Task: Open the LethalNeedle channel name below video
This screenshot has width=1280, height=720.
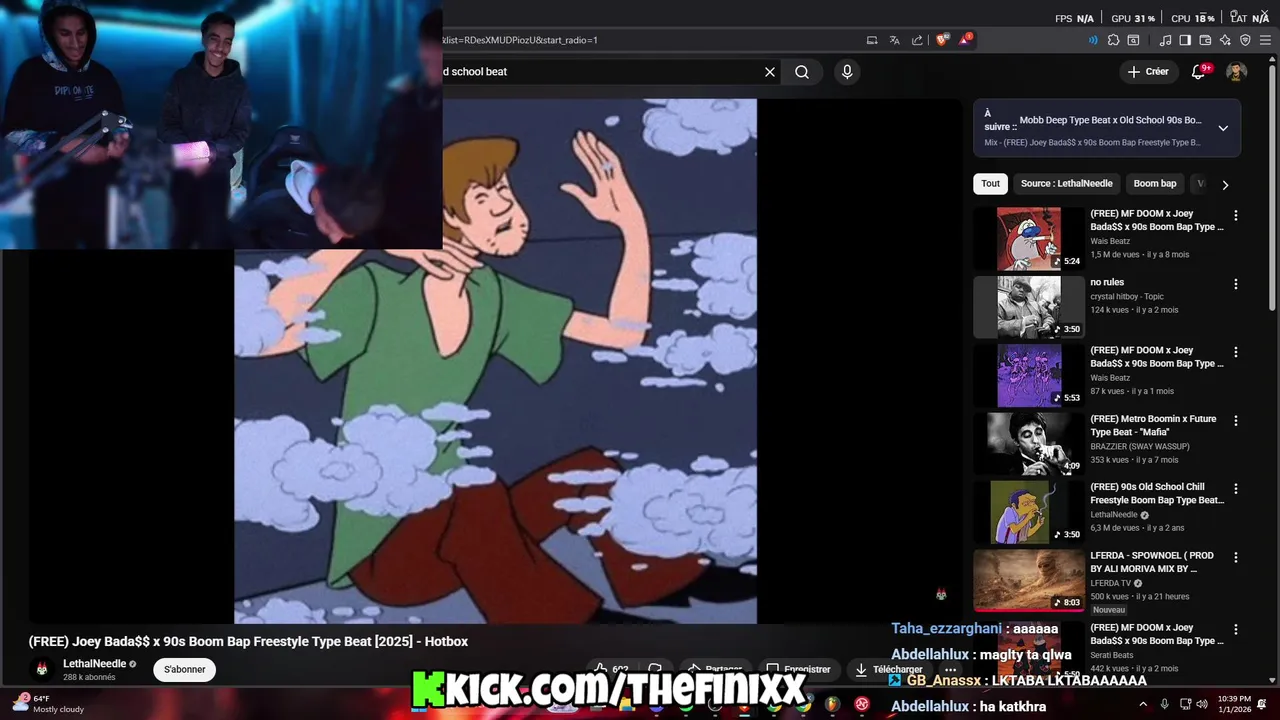Action: [95, 663]
